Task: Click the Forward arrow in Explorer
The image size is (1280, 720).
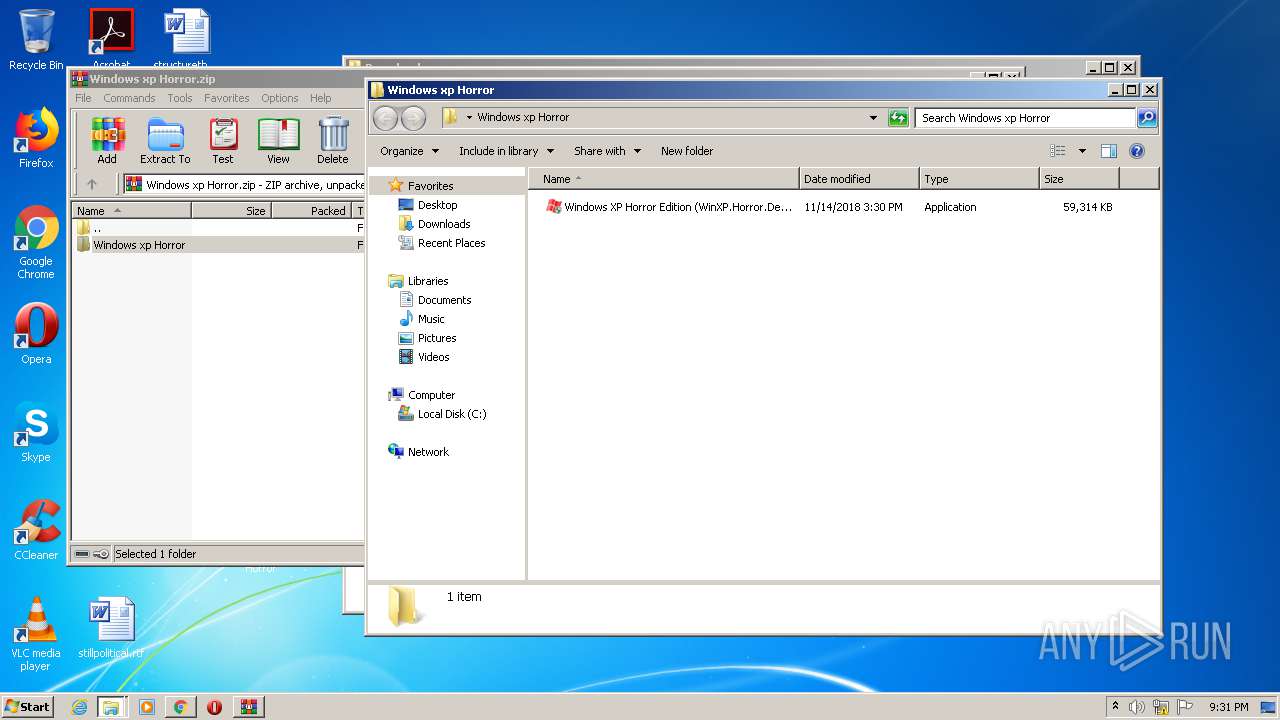Action: pyautogui.click(x=413, y=118)
